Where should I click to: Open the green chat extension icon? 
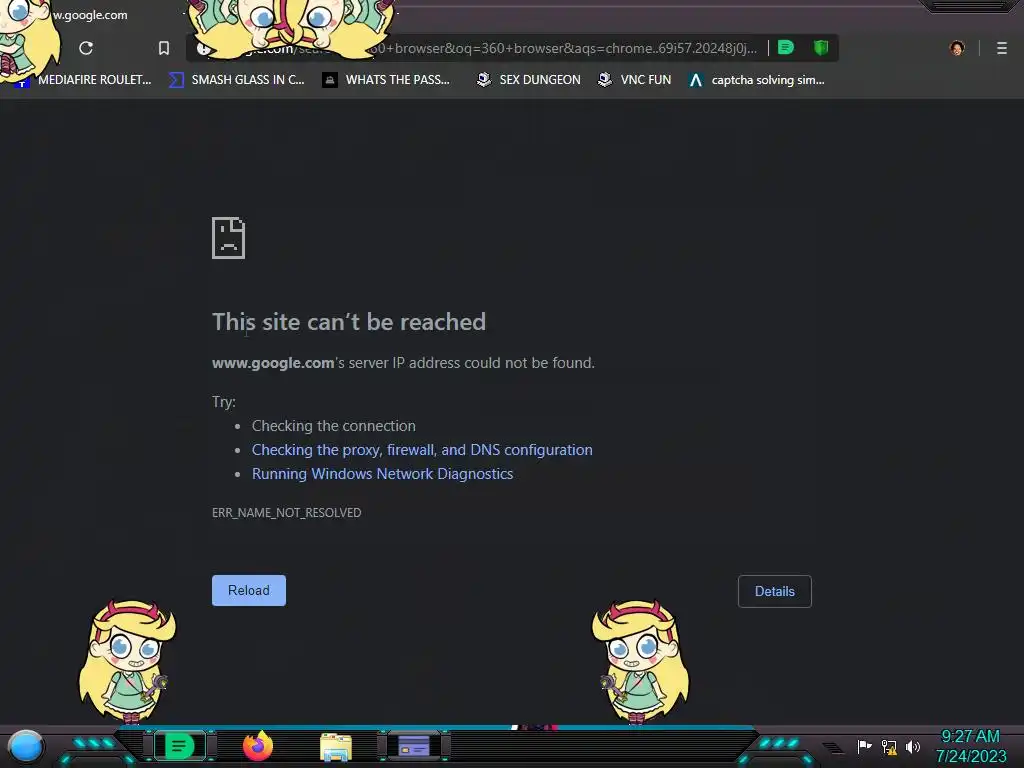point(786,48)
